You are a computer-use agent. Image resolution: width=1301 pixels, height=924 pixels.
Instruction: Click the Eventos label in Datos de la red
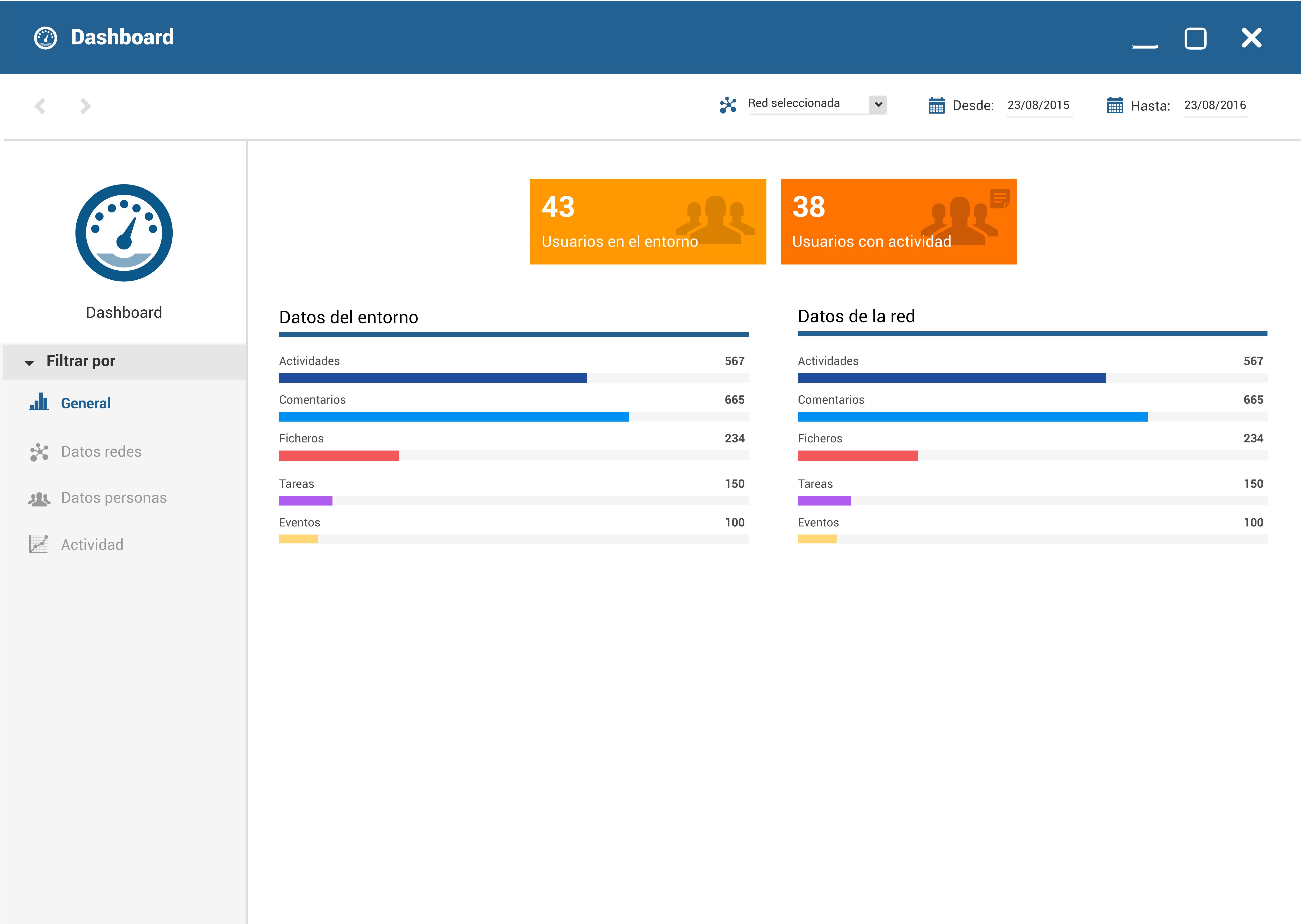pyautogui.click(x=818, y=522)
